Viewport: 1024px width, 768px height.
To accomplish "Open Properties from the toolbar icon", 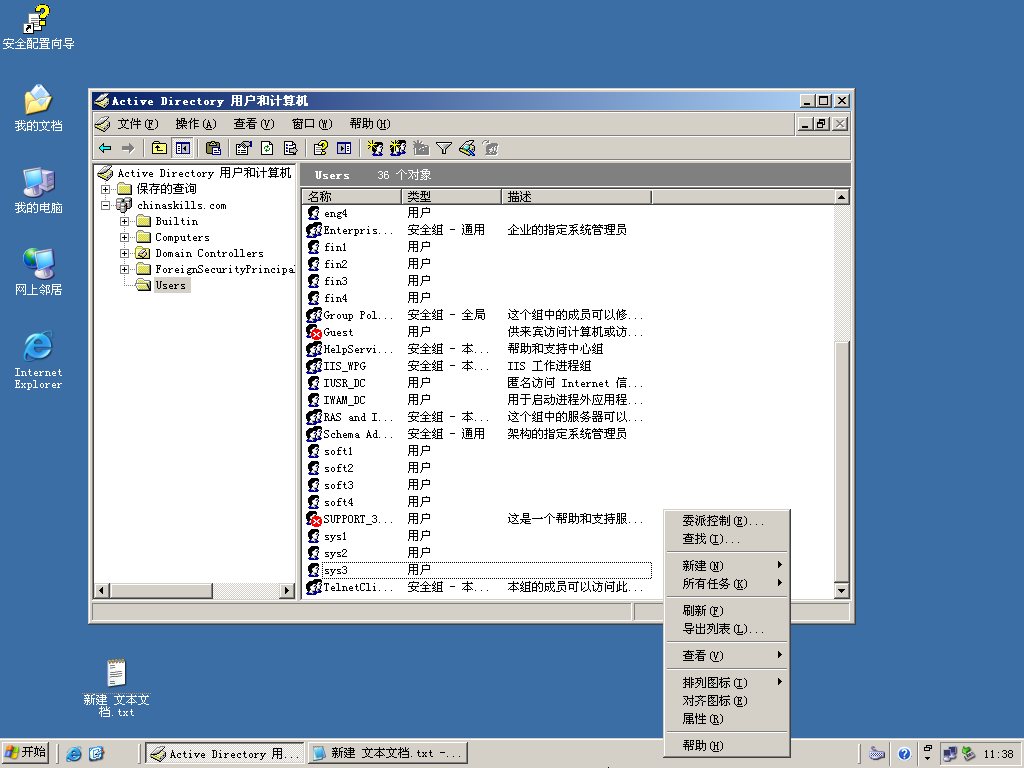I will tap(244, 148).
